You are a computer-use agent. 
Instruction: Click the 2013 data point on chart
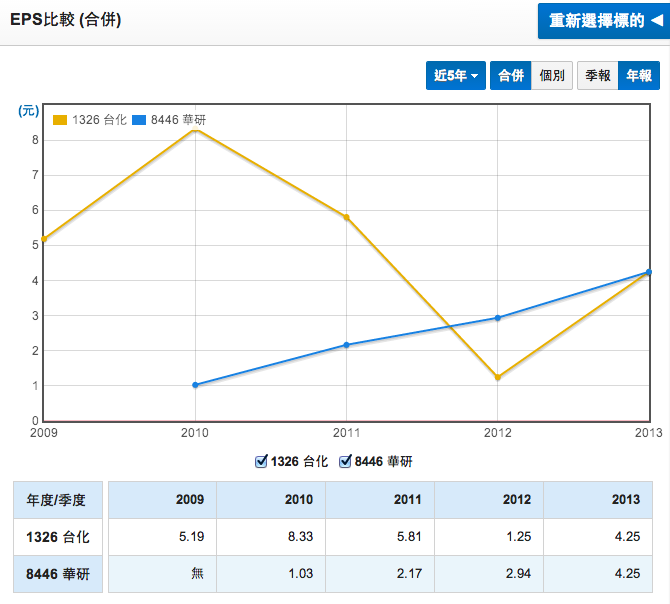(x=648, y=272)
